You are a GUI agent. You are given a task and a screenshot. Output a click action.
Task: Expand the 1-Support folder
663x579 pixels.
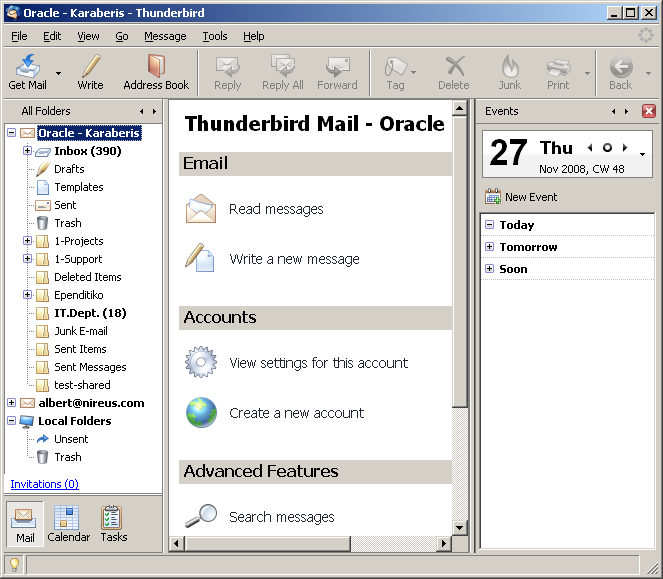(x=27, y=258)
